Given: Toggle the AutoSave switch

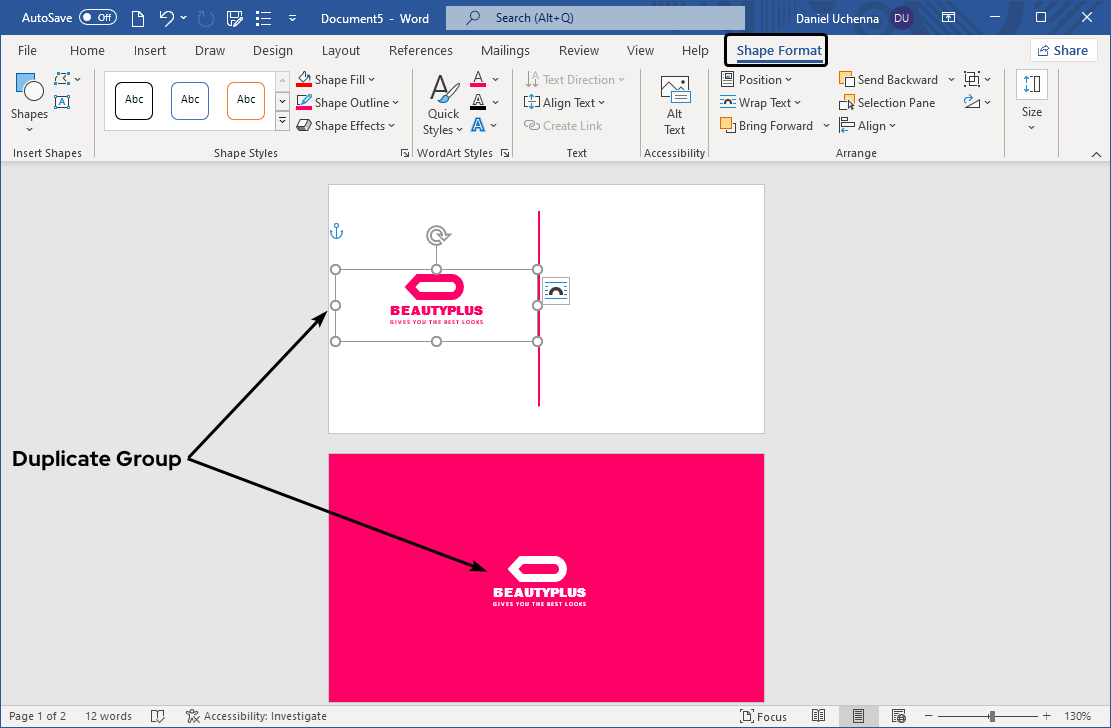Looking at the screenshot, I should point(97,18).
